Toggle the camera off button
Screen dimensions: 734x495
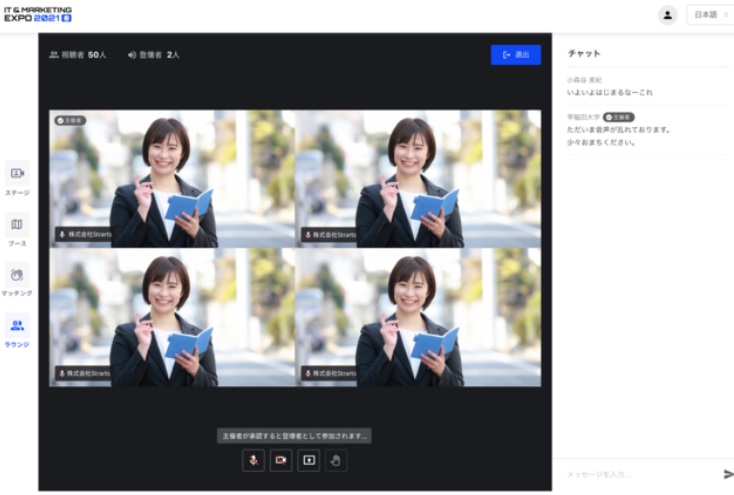pos(281,460)
